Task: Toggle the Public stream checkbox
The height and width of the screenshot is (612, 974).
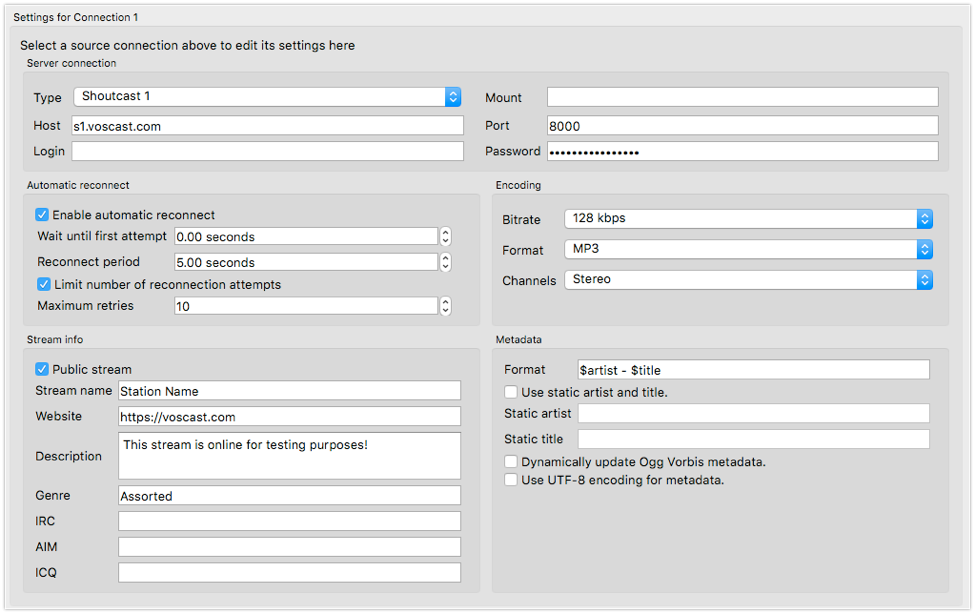Action: coord(42,369)
